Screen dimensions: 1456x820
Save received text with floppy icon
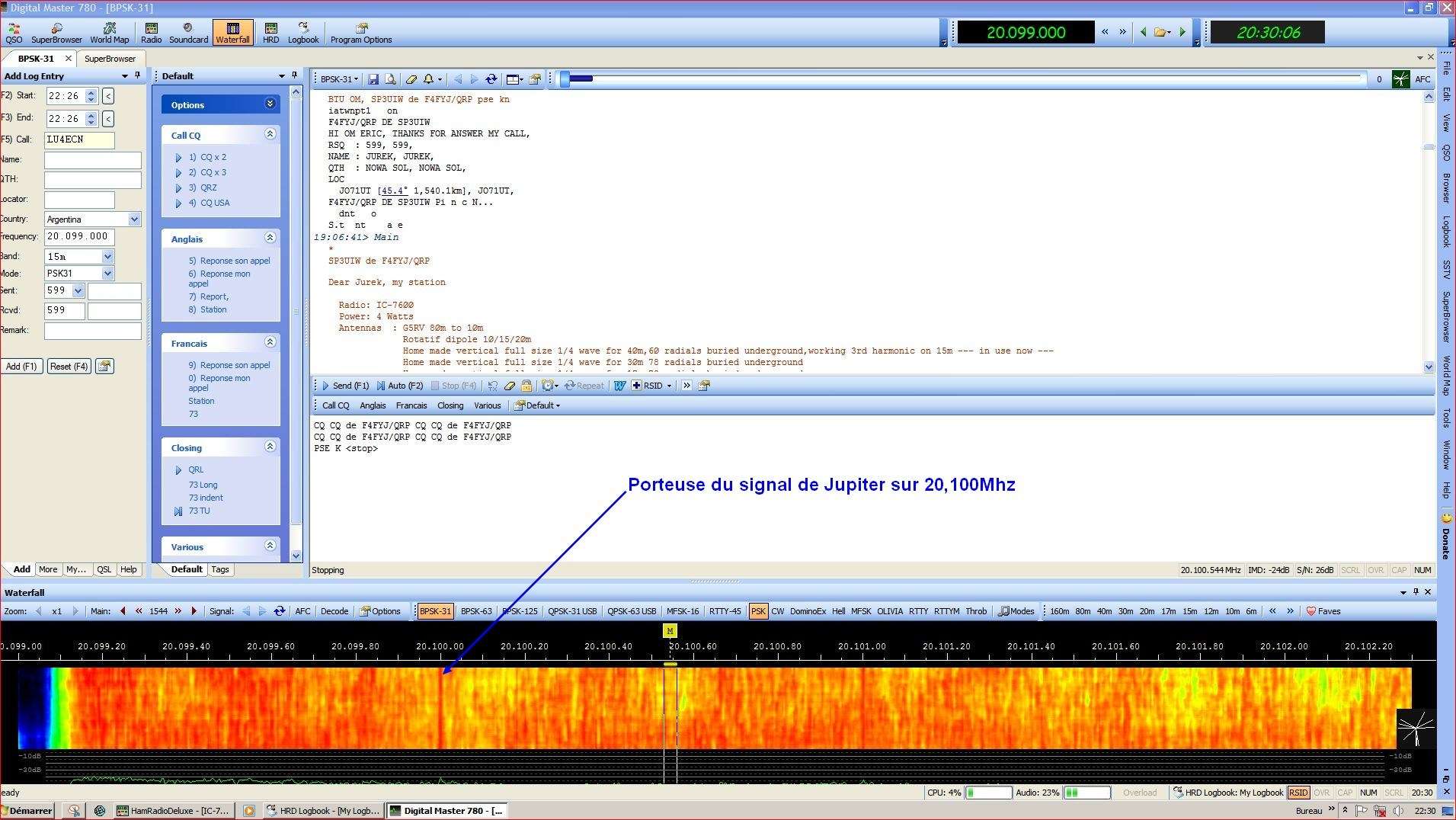pos(373,79)
